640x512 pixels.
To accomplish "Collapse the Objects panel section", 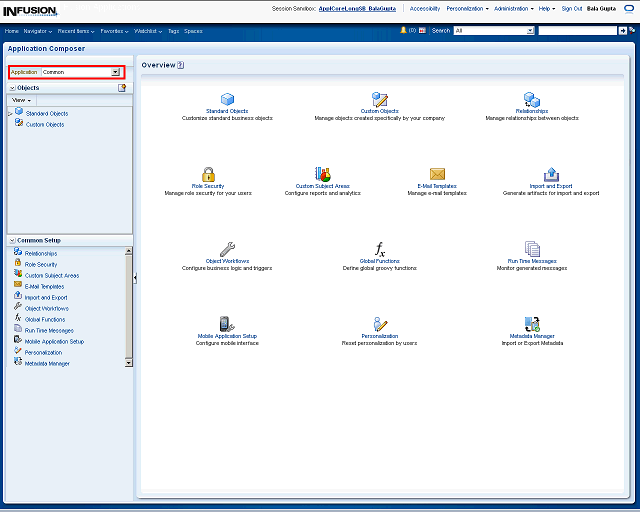I will [x=12, y=88].
